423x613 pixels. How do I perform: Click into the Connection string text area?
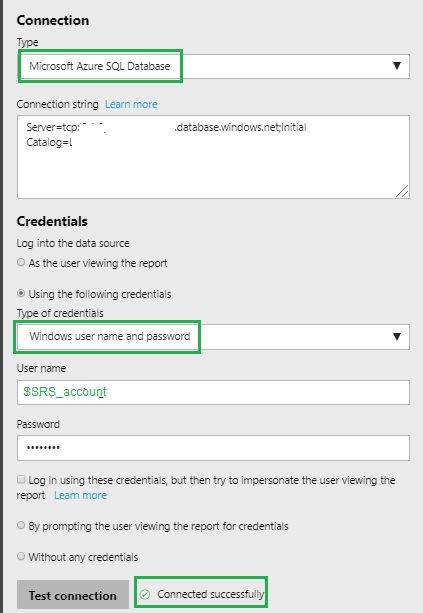213,157
